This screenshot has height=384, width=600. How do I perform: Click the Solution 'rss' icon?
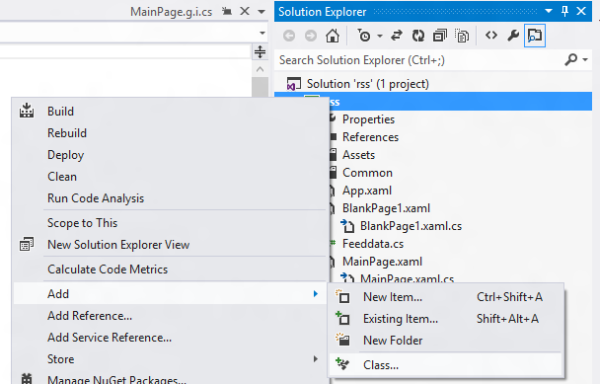coord(294,84)
